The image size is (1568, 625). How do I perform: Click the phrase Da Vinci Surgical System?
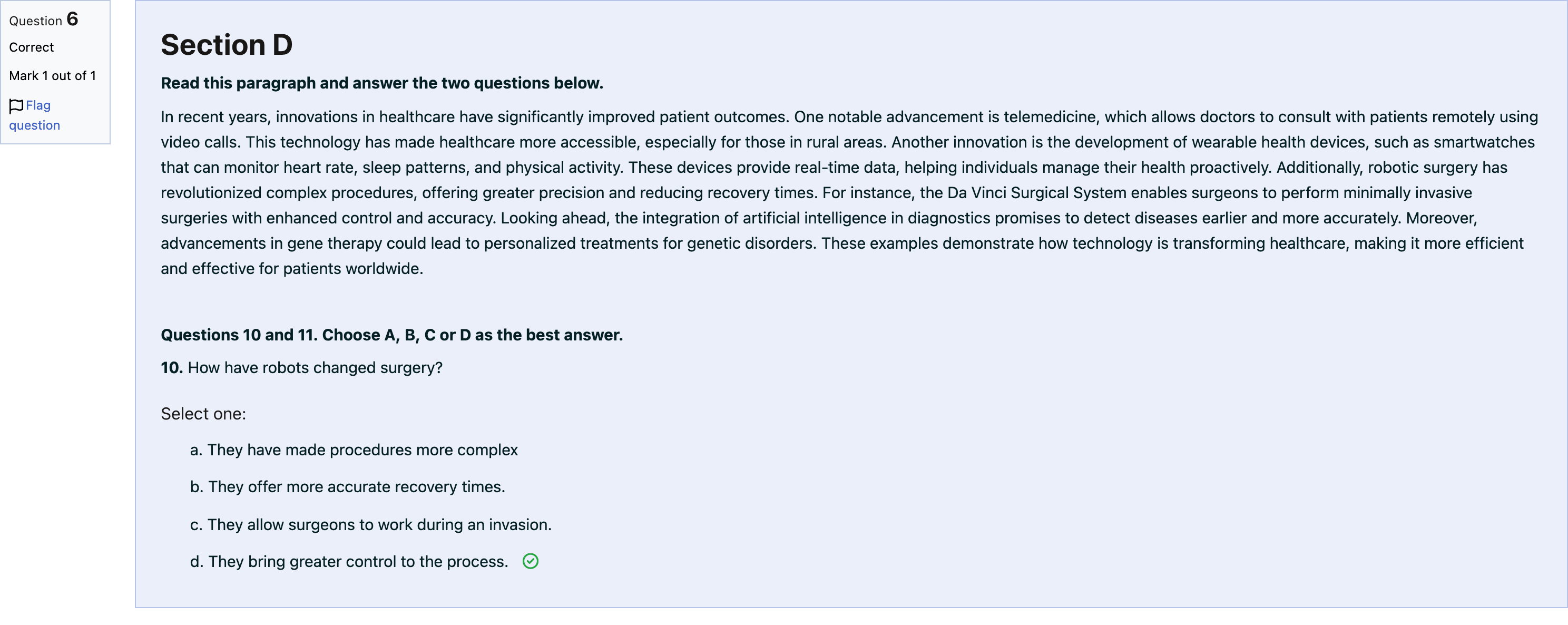[x=1036, y=193]
